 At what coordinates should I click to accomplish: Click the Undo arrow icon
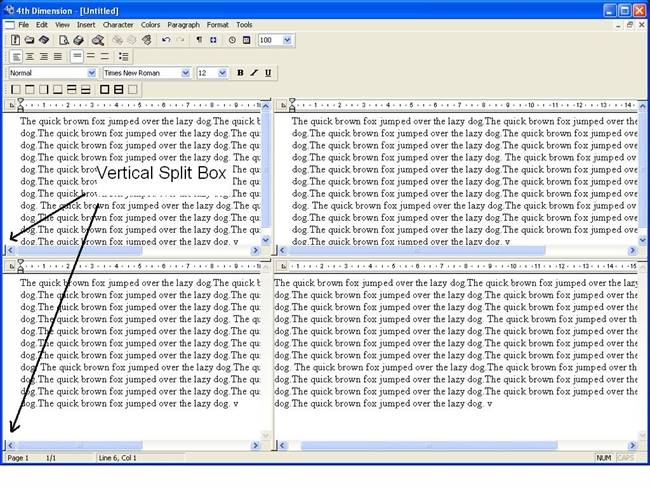pyautogui.click(x=166, y=40)
